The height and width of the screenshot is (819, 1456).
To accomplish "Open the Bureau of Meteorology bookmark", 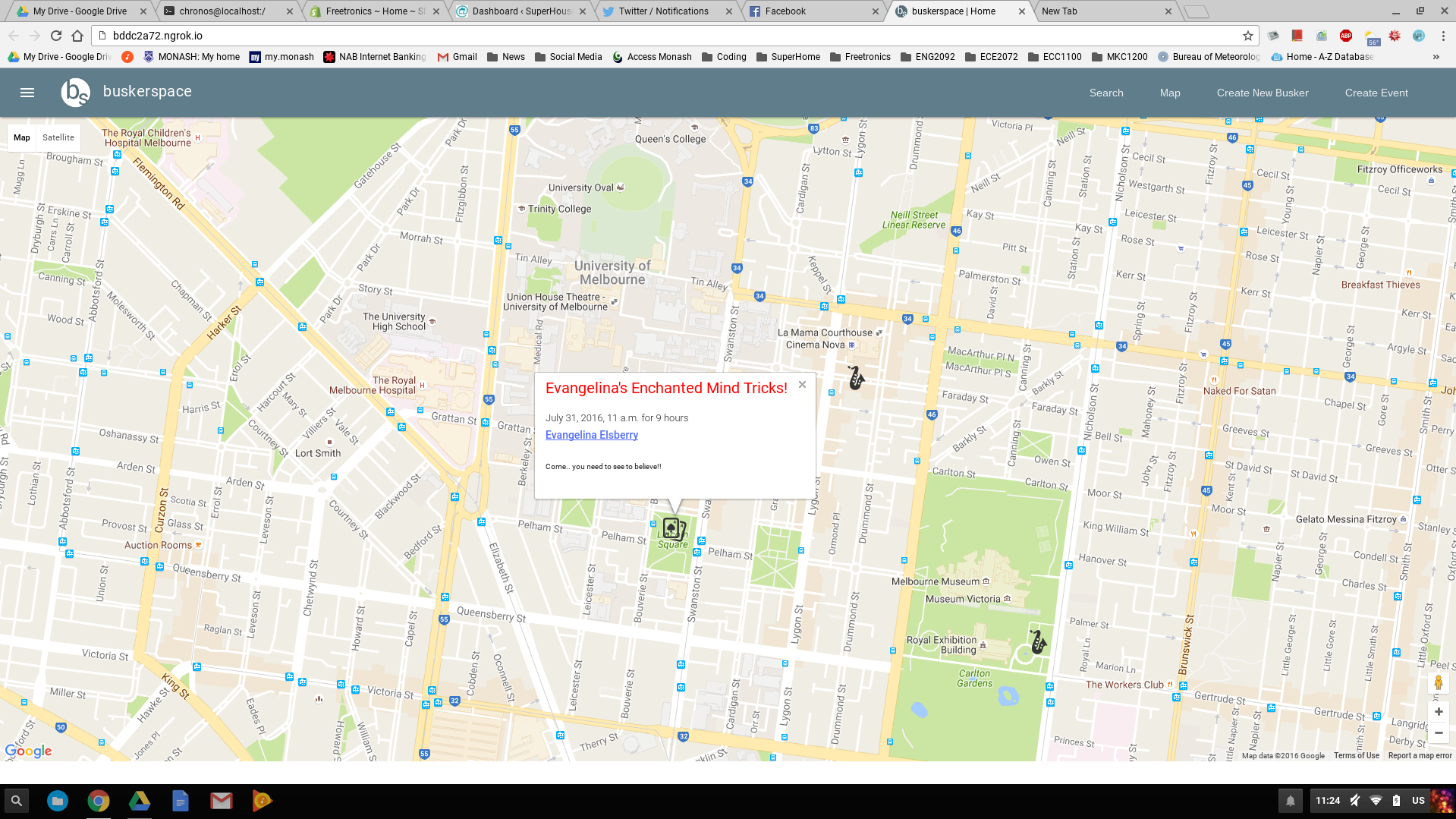I will click(1209, 57).
